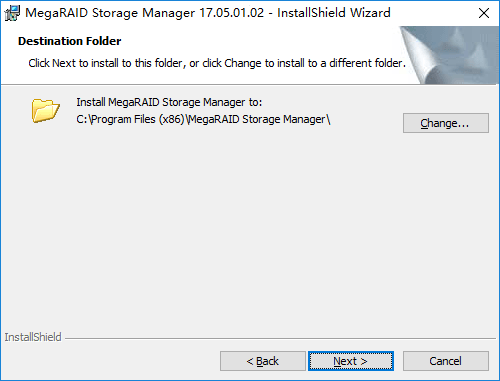
Task: Click the version number 17.05.01.02 in title
Action: click(x=231, y=13)
